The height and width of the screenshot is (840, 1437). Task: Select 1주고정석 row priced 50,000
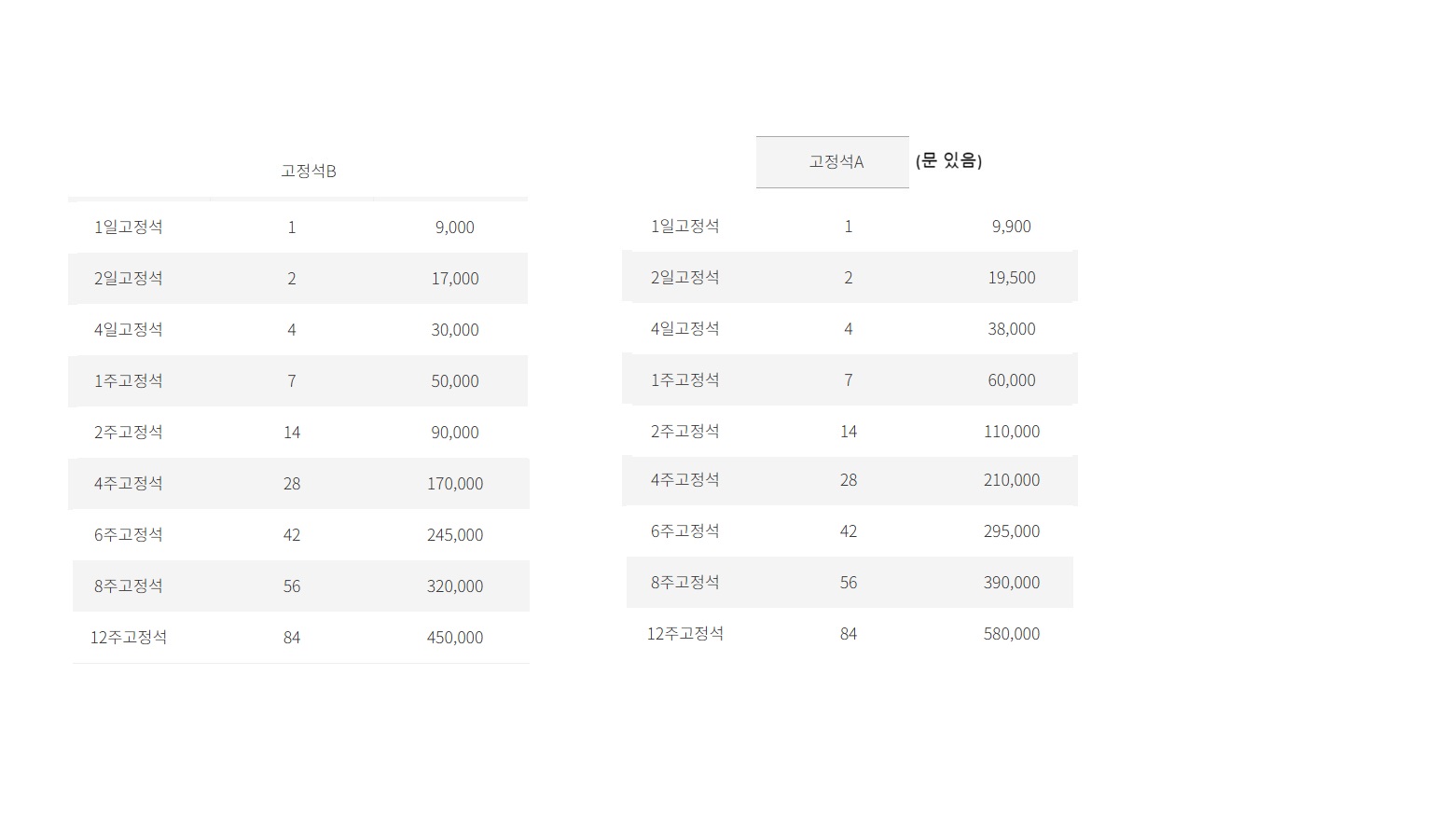coord(297,380)
